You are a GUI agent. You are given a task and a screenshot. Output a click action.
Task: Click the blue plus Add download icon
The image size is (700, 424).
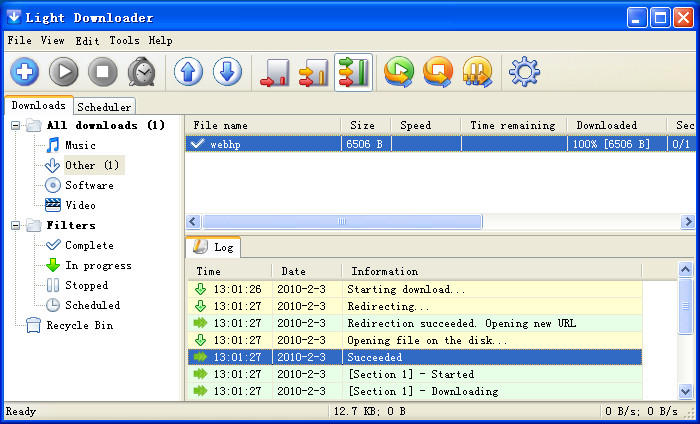click(x=25, y=71)
